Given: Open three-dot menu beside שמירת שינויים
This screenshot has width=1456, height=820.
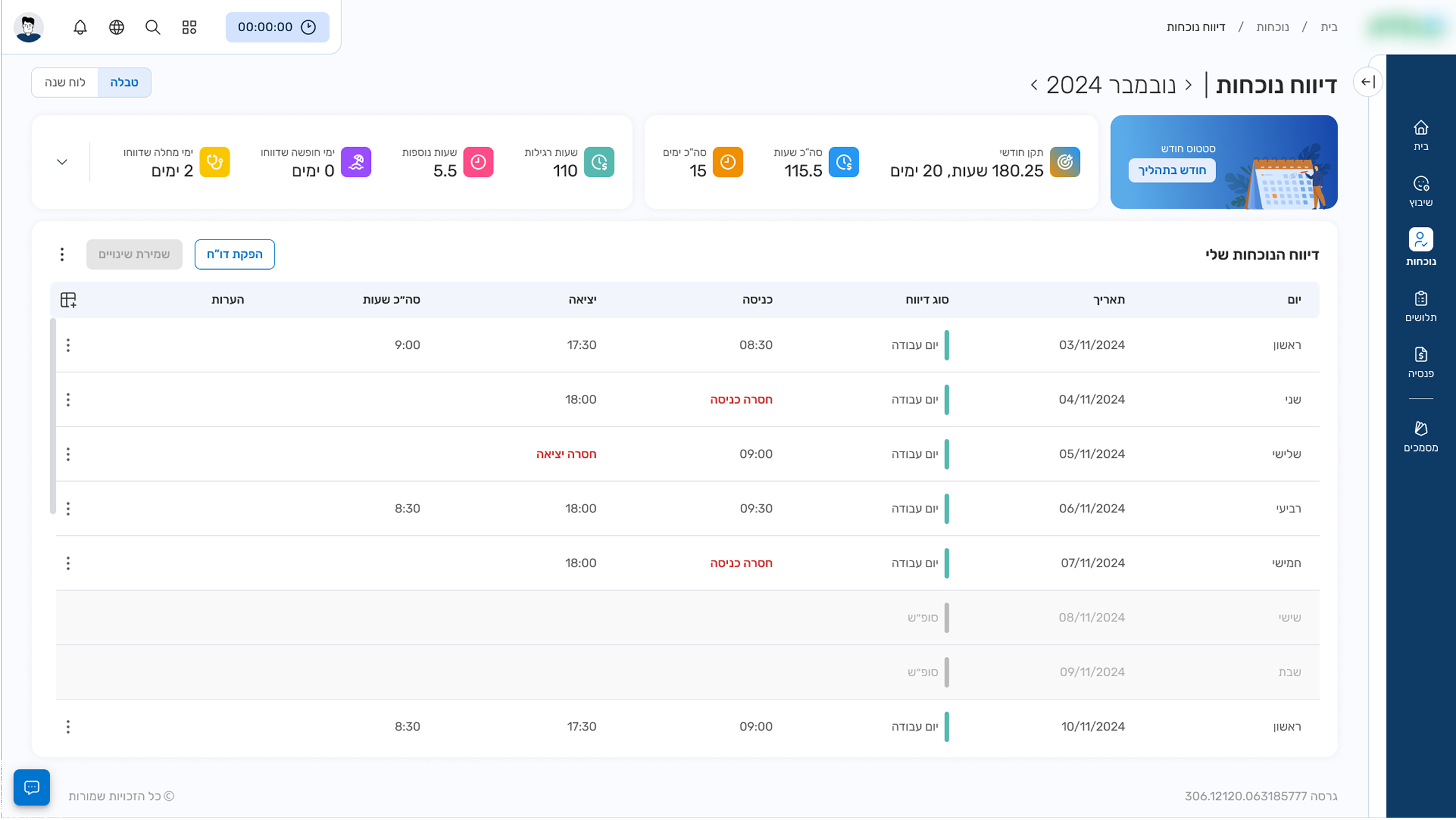Looking at the screenshot, I should pos(62,255).
